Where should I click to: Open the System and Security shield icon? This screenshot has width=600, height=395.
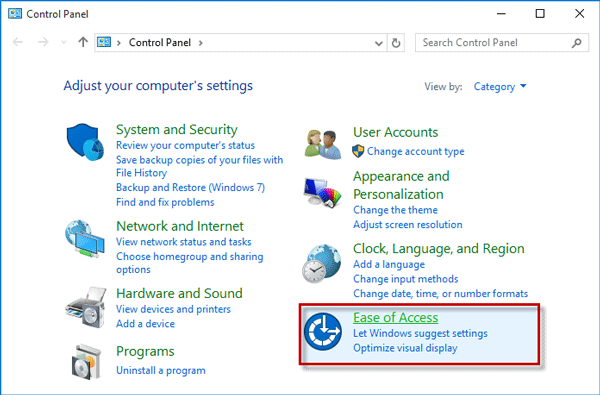[x=85, y=142]
